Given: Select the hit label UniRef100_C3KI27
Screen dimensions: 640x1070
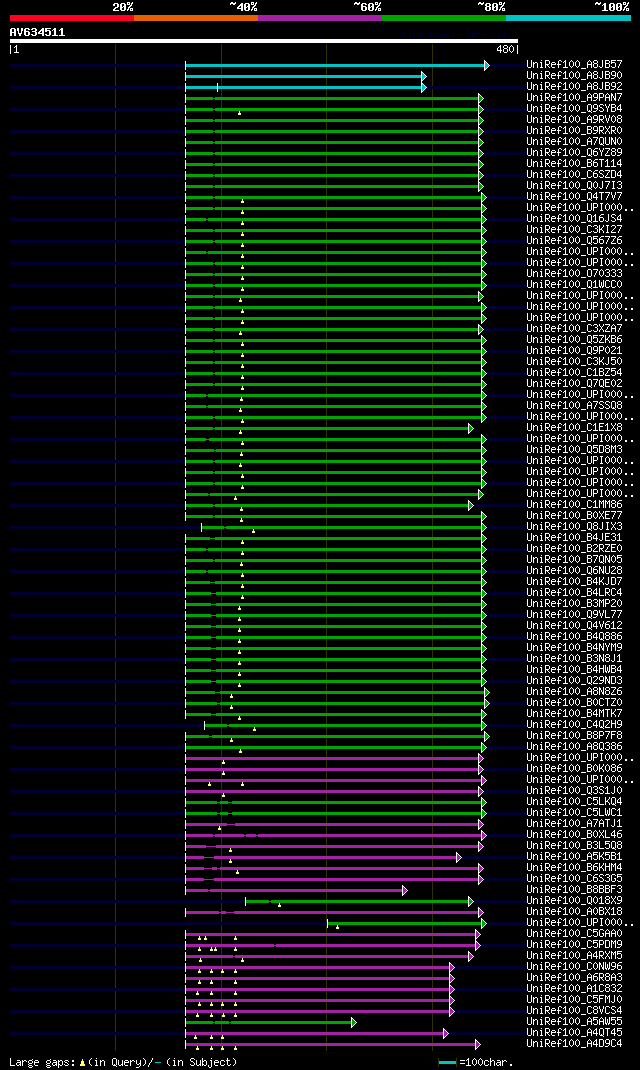Looking at the screenshot, I should coord(574,229).
